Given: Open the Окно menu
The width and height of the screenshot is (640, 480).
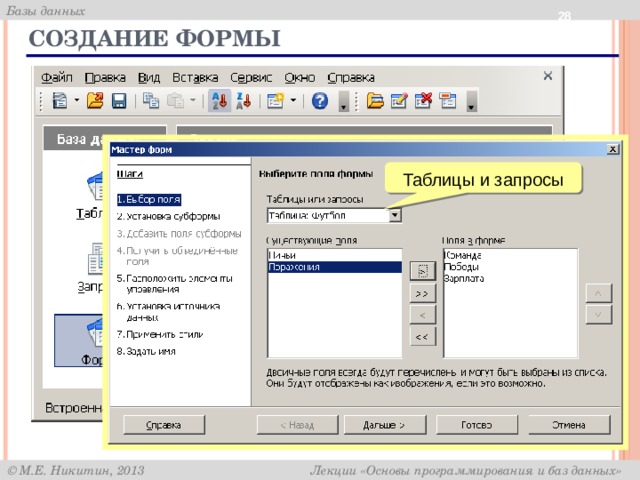Looking at the screenshot, I should click(x=300, y=78).
